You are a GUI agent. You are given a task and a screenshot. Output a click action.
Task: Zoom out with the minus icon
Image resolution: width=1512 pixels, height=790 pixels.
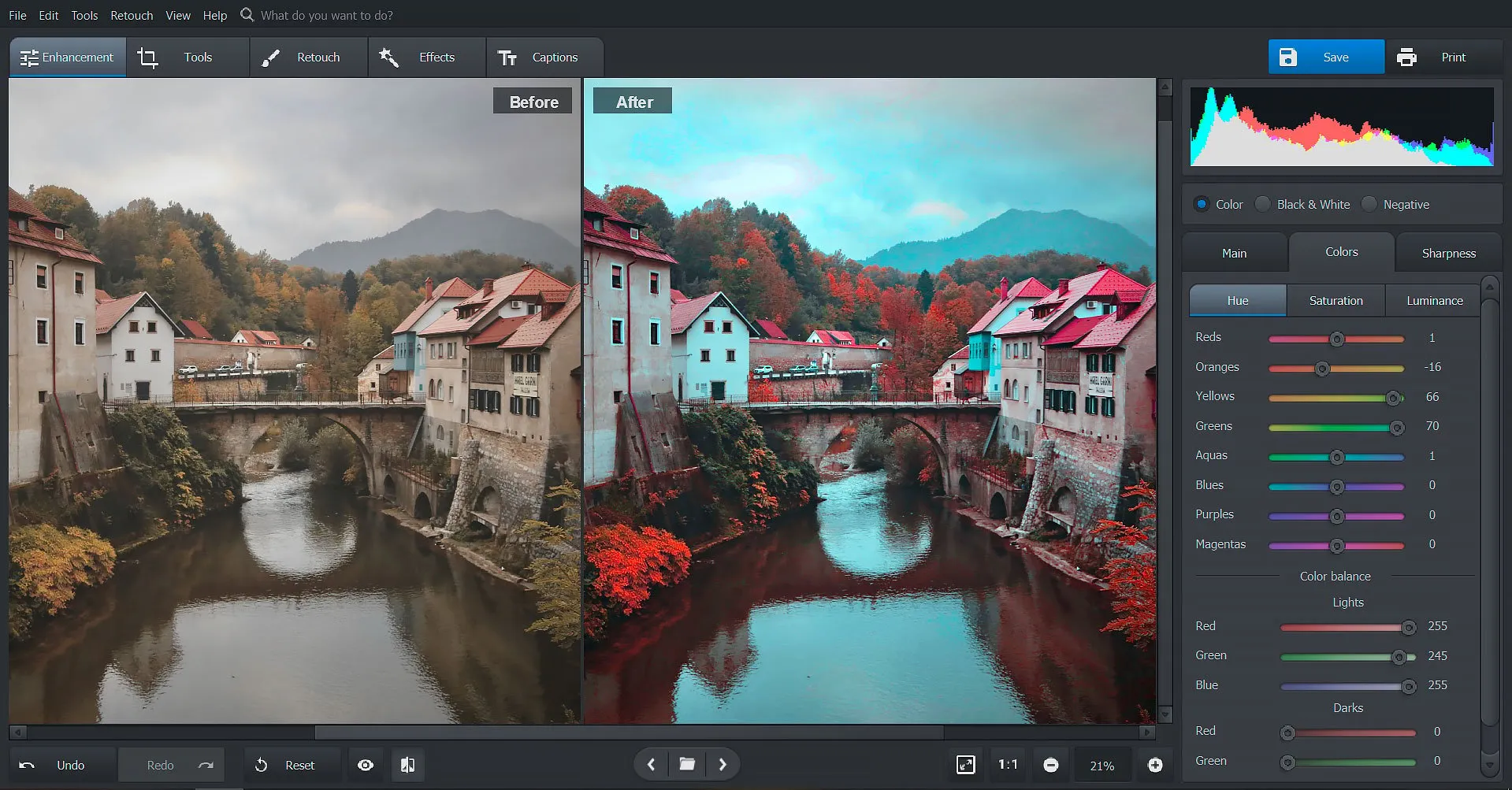(1050, 765)
